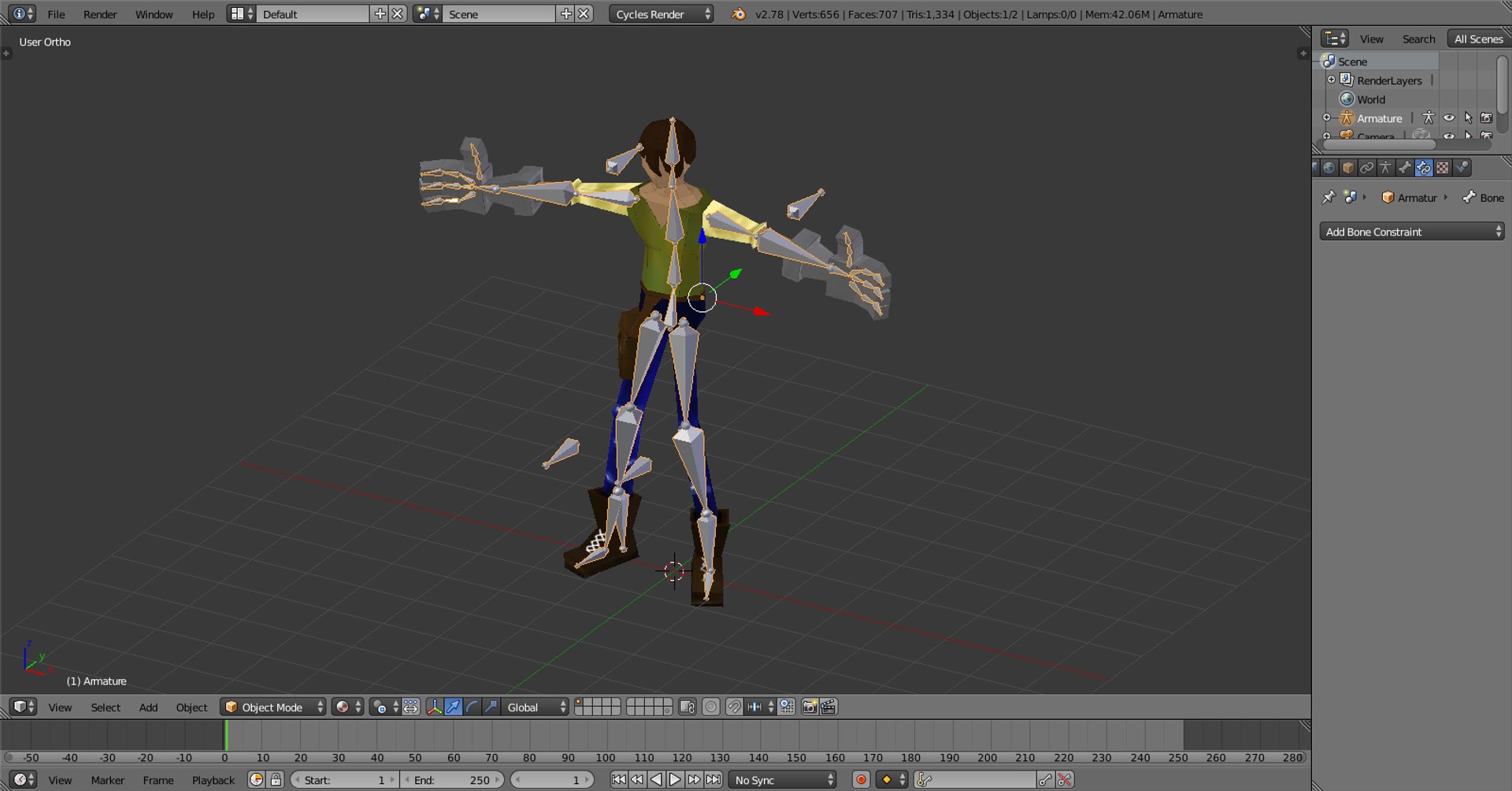Viewport: 1512px width, 791px height.
Task: Open the viewport shading mode dropdown
Action: [x=347, y=707]
